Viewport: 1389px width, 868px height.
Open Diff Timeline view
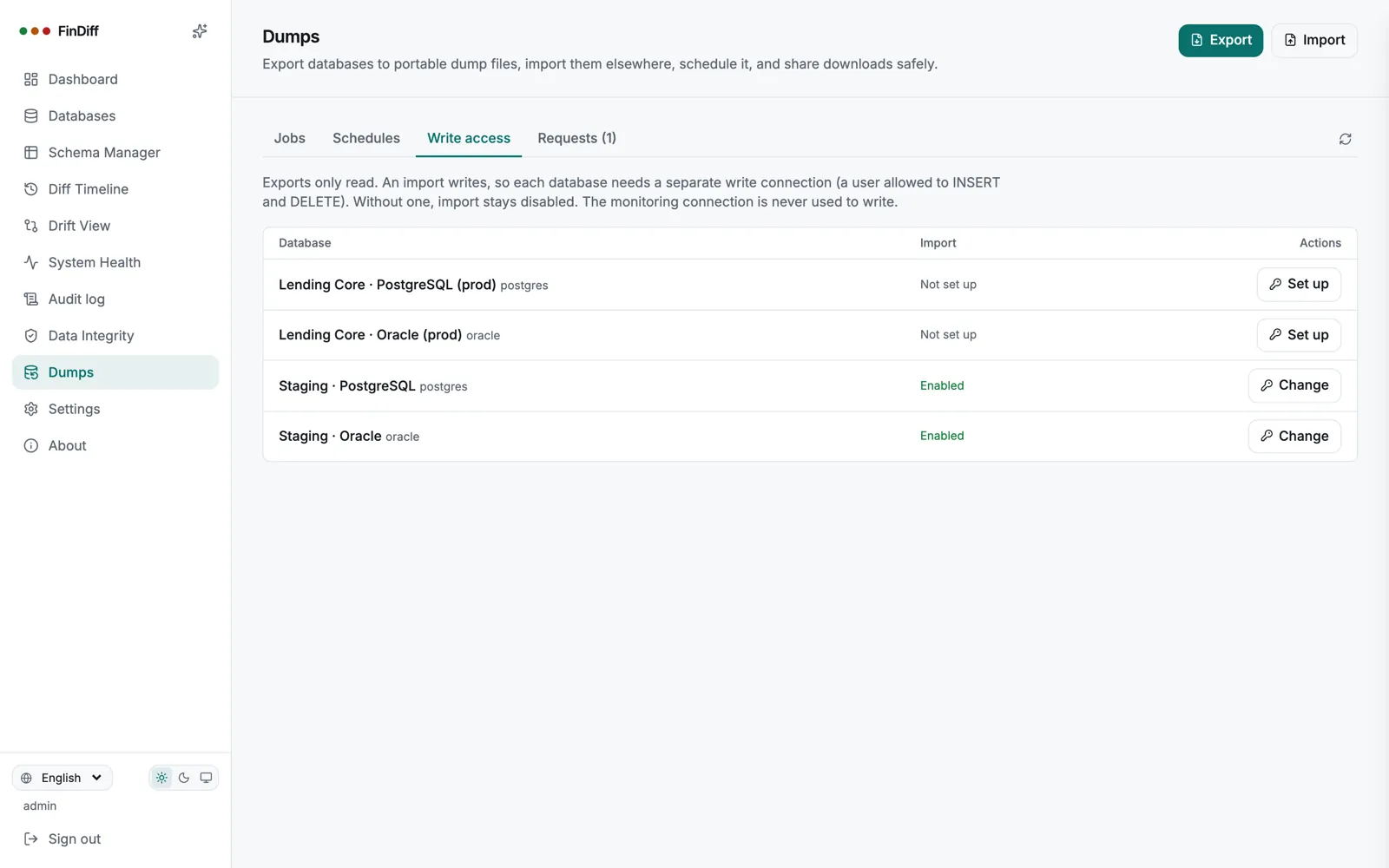(x=115, y=189)
